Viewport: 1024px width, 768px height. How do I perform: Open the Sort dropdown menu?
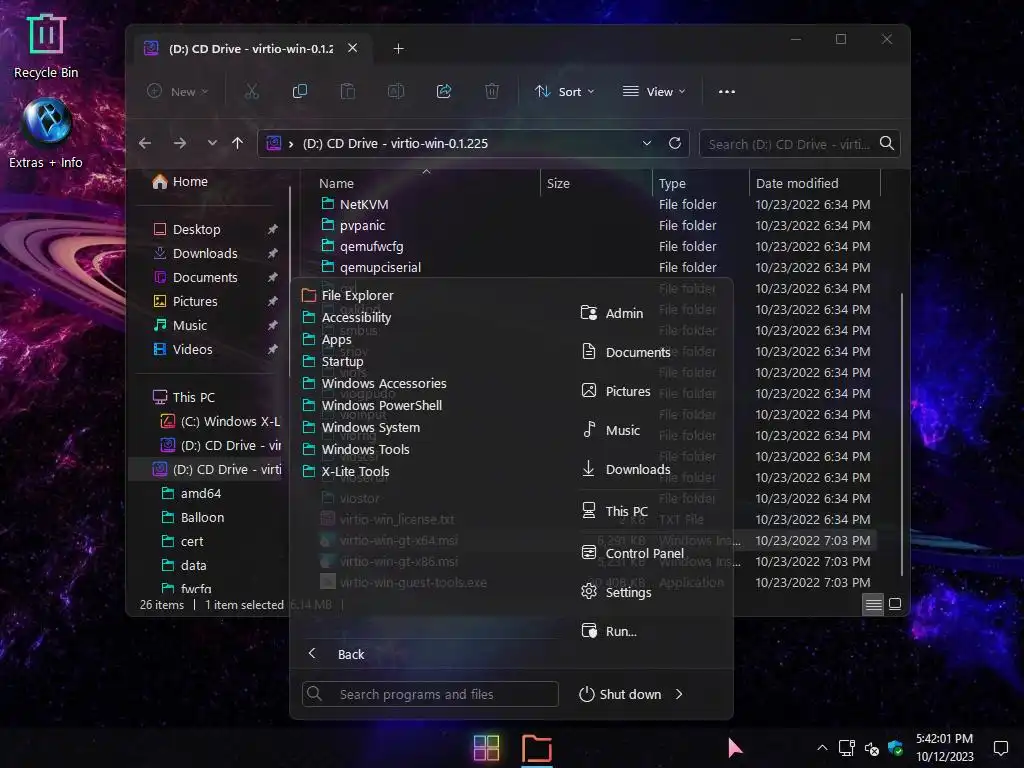tap(565, 91)
